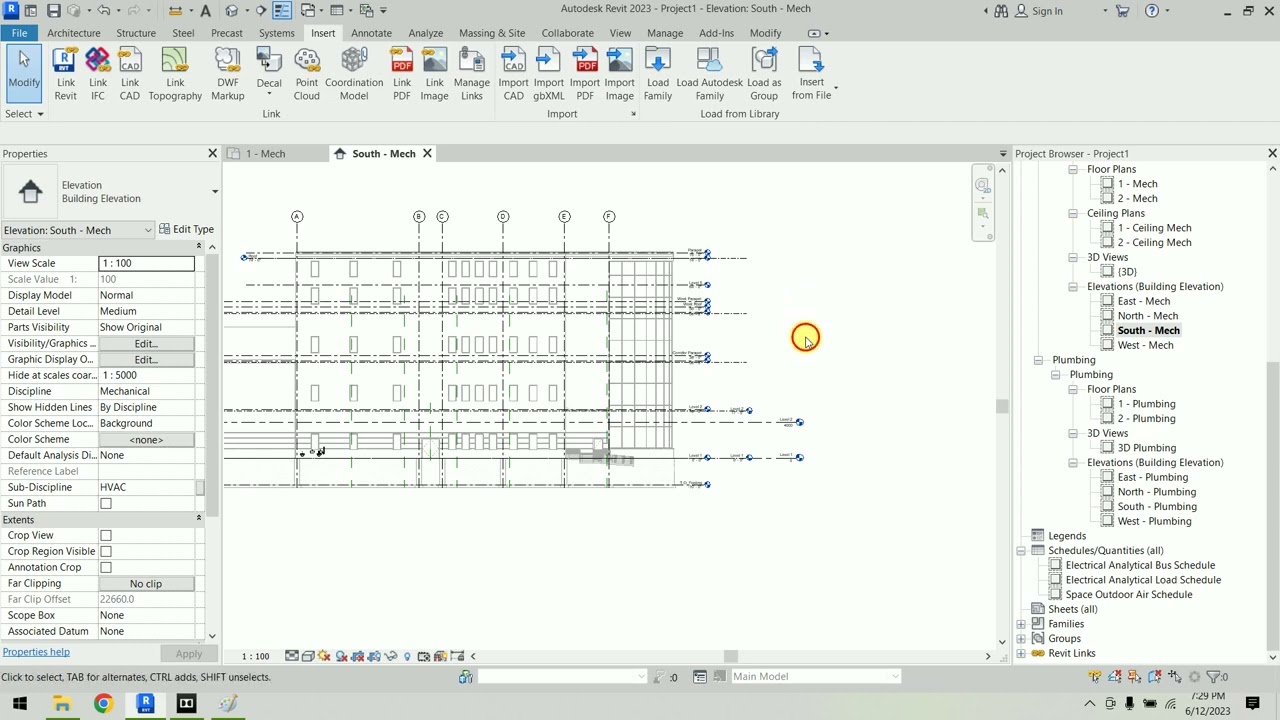Click the Import Image tool
Screen dimensions: 1280x720
[619, 73]
